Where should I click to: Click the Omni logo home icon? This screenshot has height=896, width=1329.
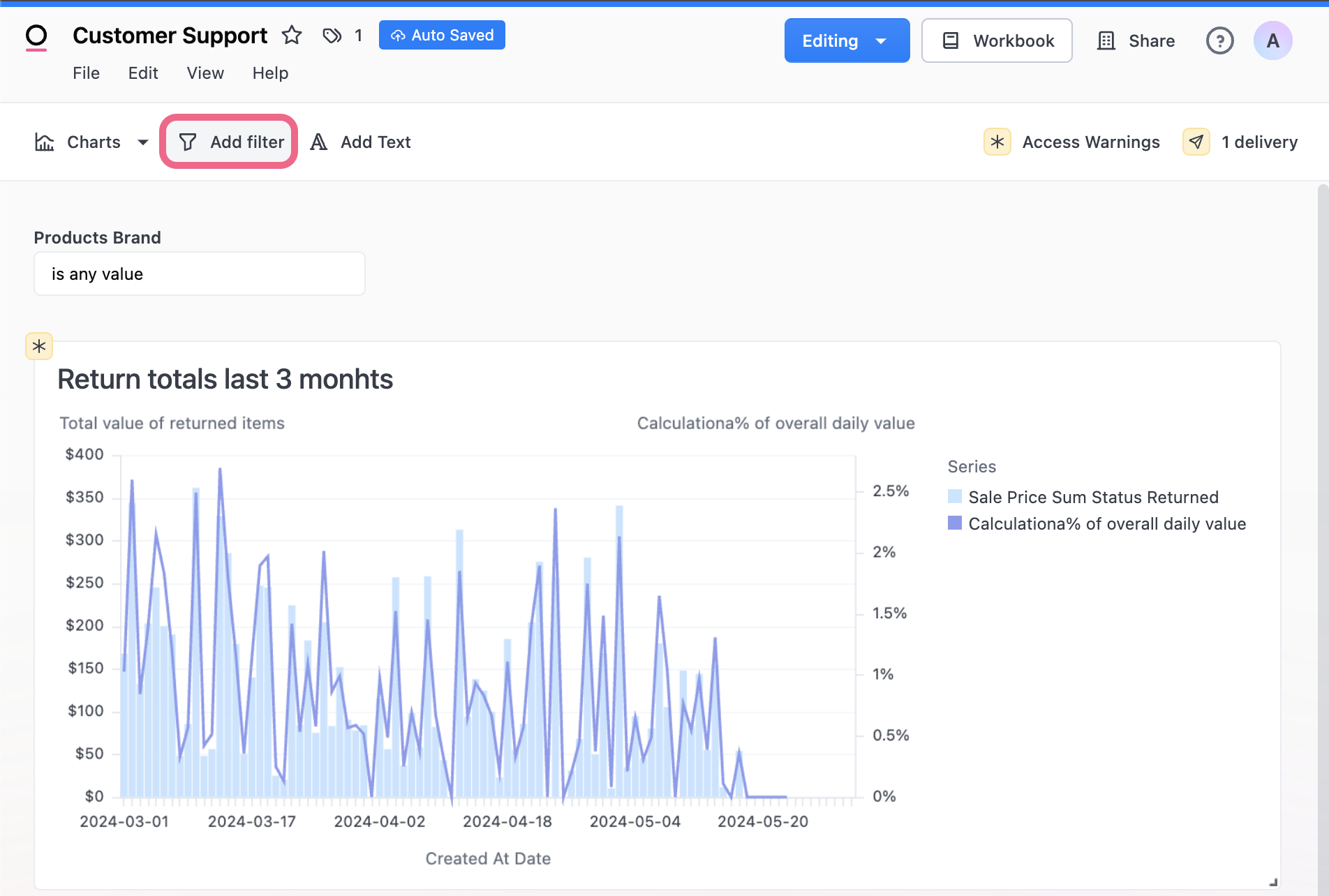36,37
